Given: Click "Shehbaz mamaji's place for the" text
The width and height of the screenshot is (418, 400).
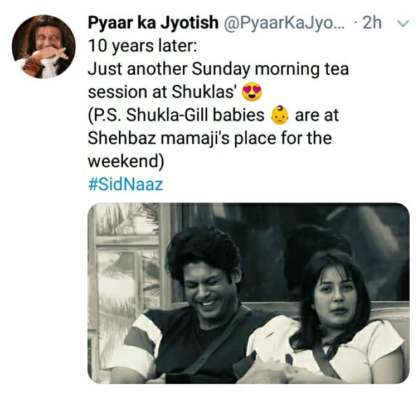Looking at the screenshot, I should tap(210, 138).
